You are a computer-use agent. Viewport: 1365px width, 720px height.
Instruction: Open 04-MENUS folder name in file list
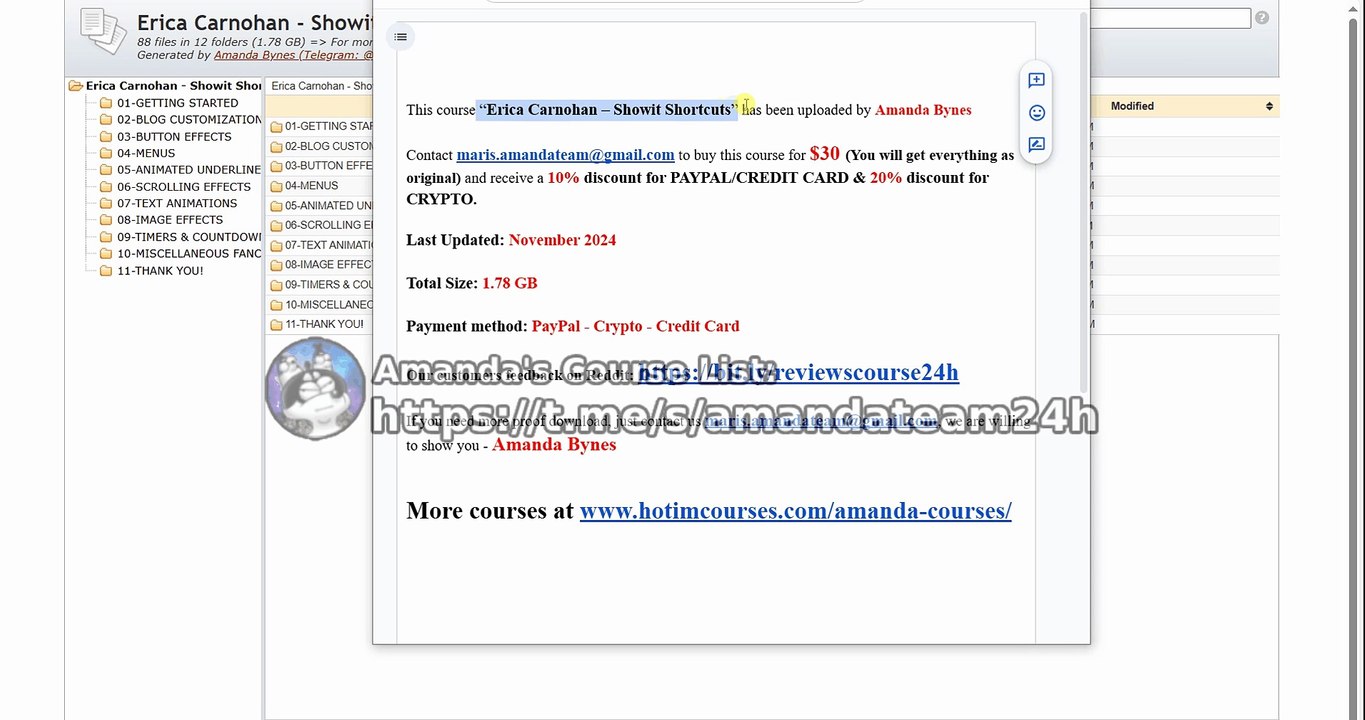(311, 186)
